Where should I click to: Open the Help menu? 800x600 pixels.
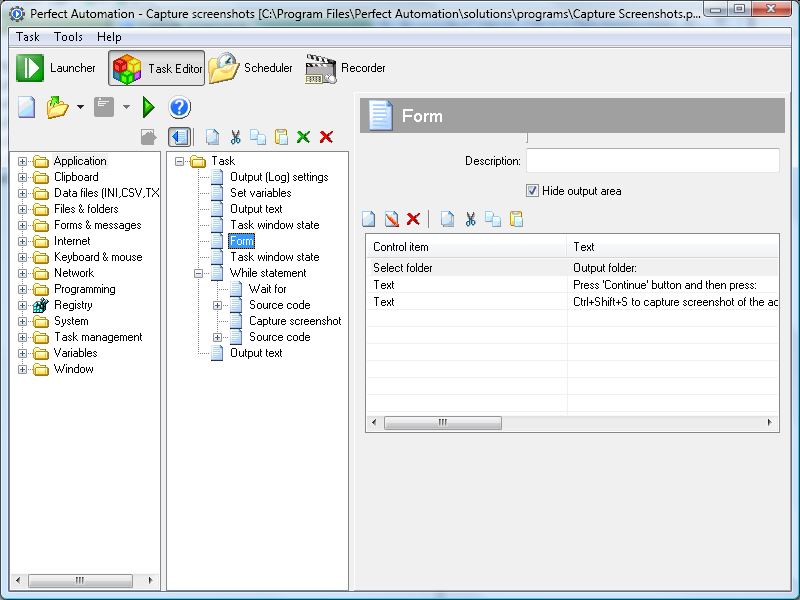(109, 37)
